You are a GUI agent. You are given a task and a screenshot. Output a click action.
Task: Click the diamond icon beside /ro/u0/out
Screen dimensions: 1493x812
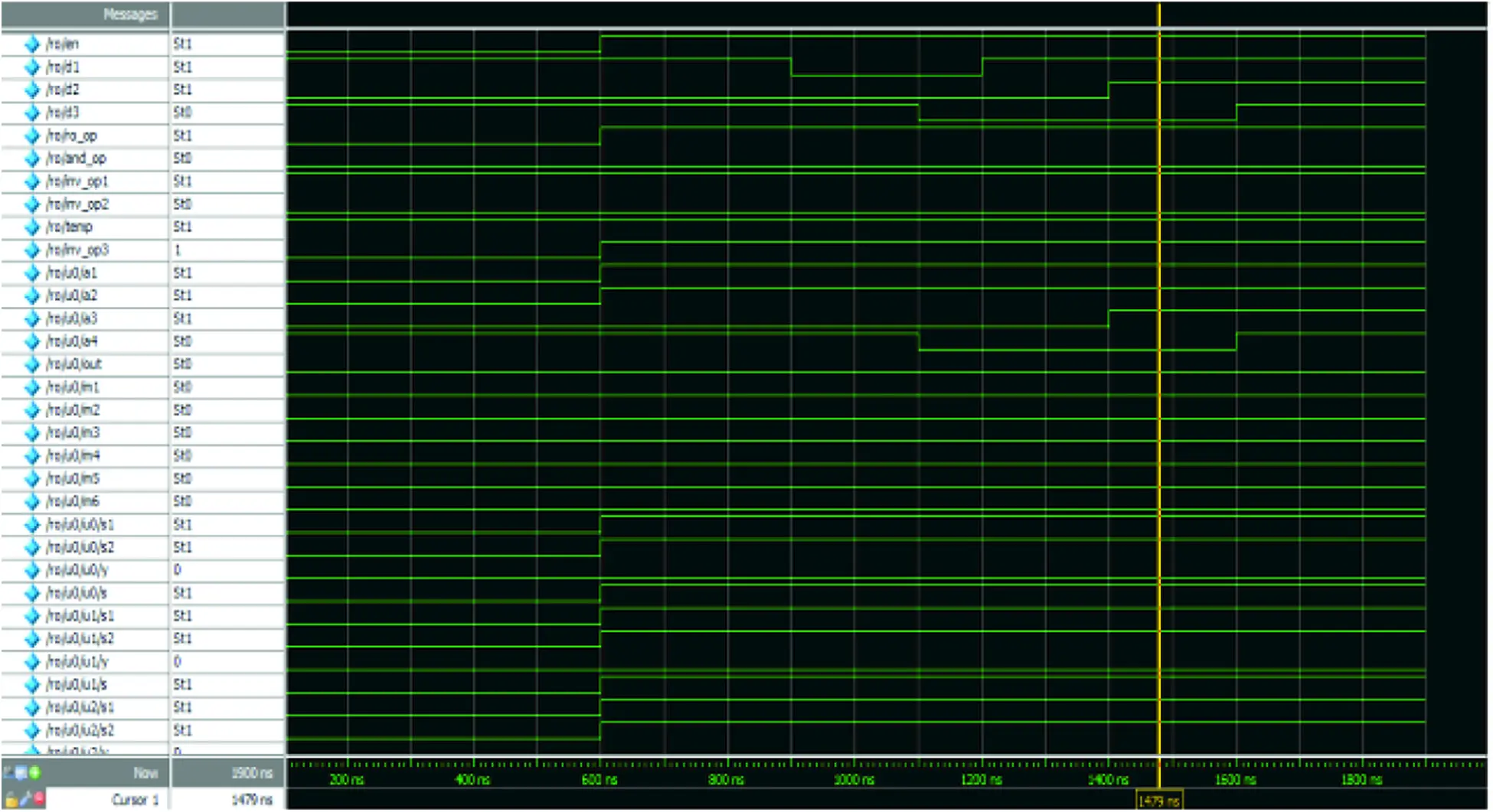32,364
